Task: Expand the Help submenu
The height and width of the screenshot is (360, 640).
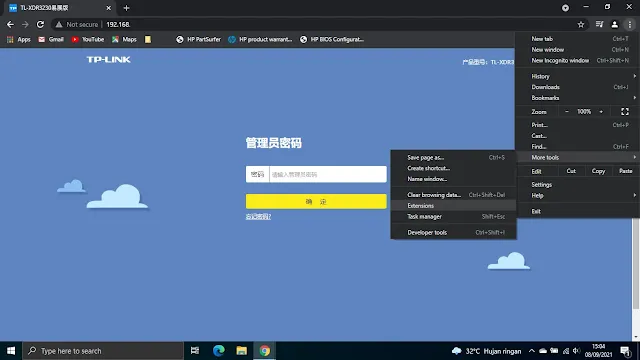Action: coord(578,196)
